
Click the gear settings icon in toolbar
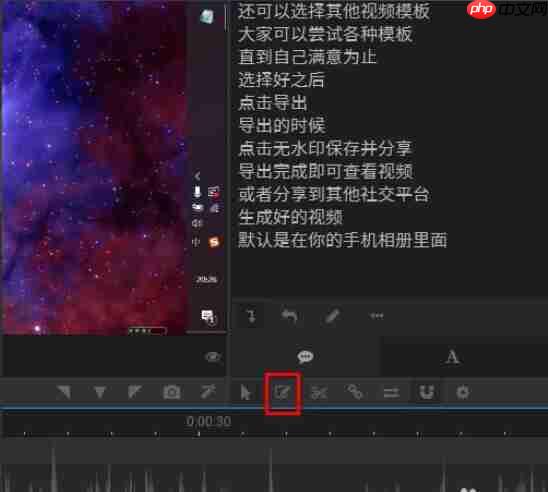coord(463,392)
